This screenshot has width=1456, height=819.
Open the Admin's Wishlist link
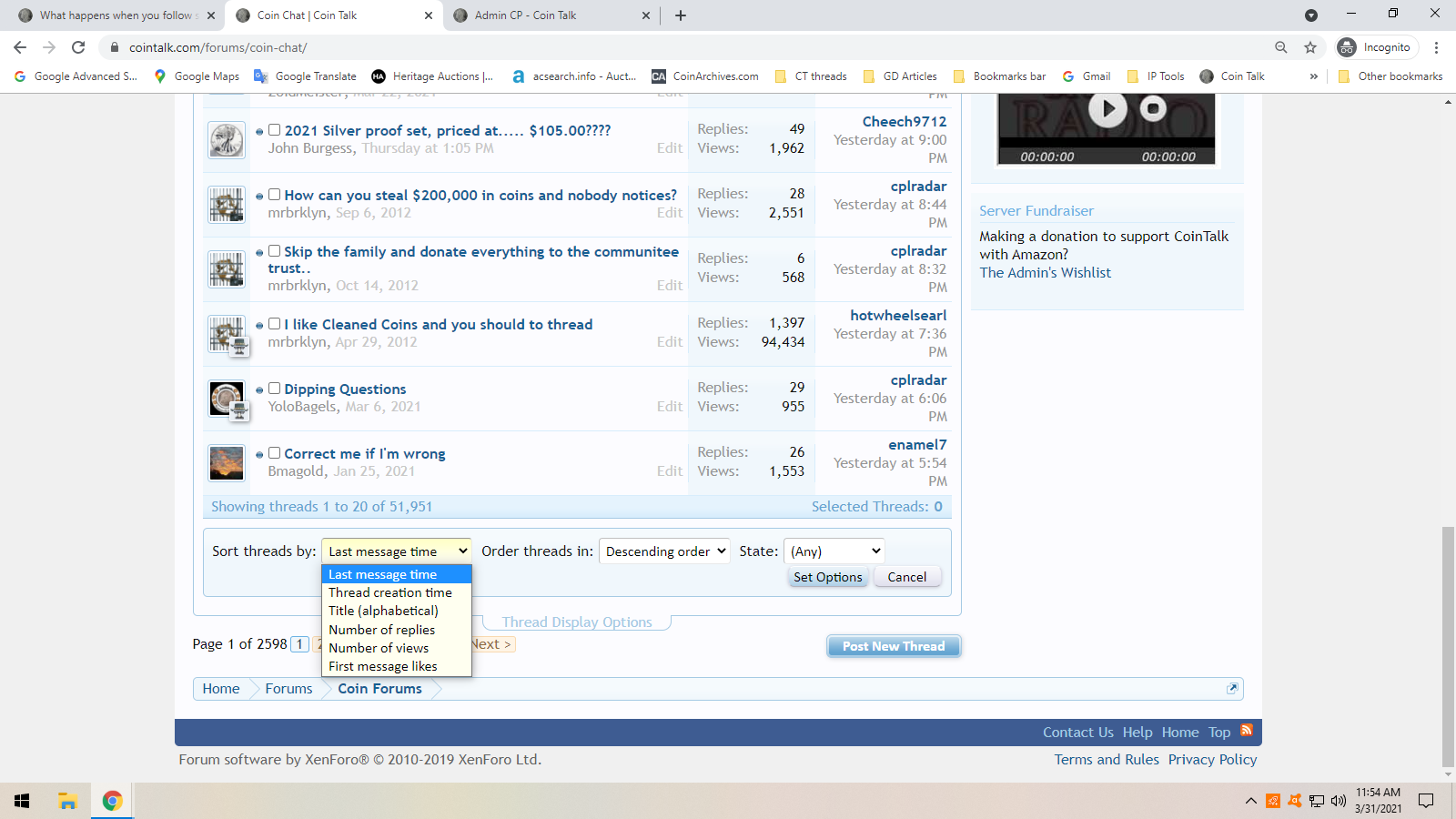1045,273
